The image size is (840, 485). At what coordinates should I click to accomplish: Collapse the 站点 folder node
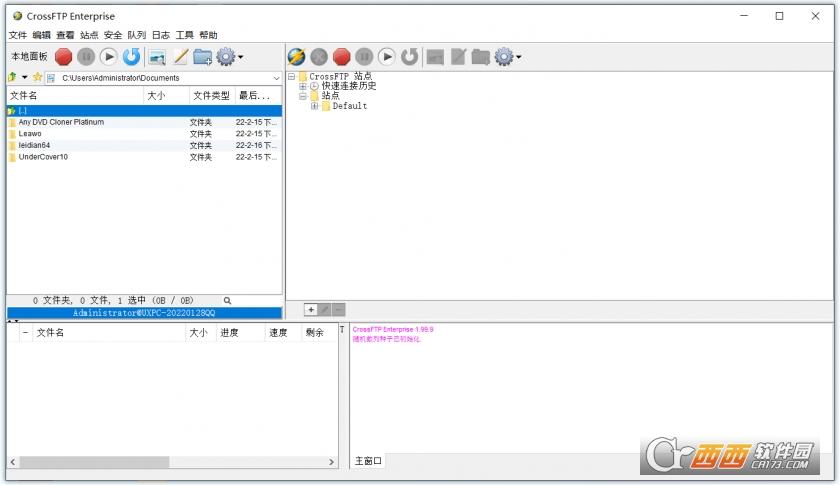(x=303, y=96)
